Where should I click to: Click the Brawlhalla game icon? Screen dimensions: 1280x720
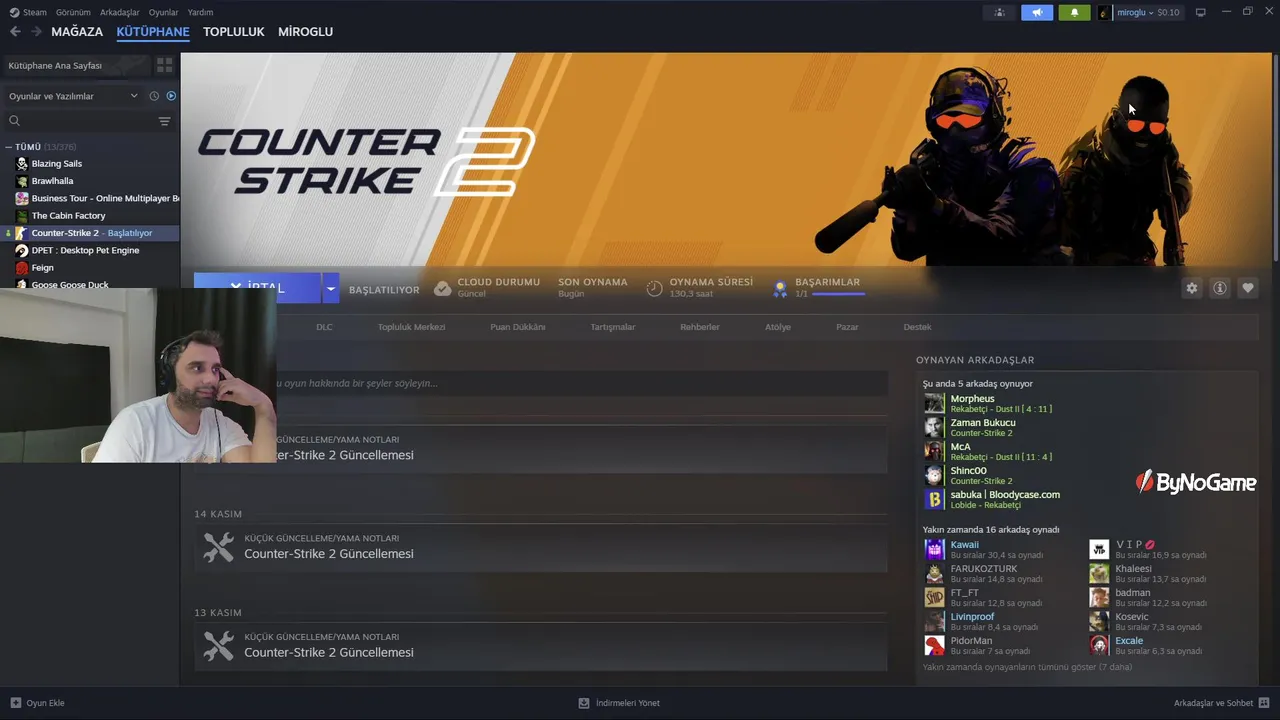22,181
